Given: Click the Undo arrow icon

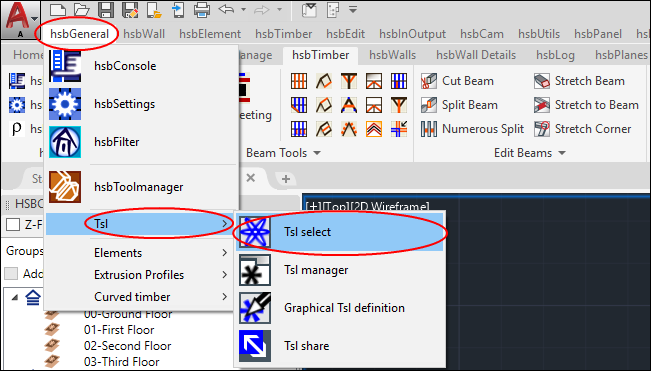Looking at the screenshot, I should click(x=226, y=10).
